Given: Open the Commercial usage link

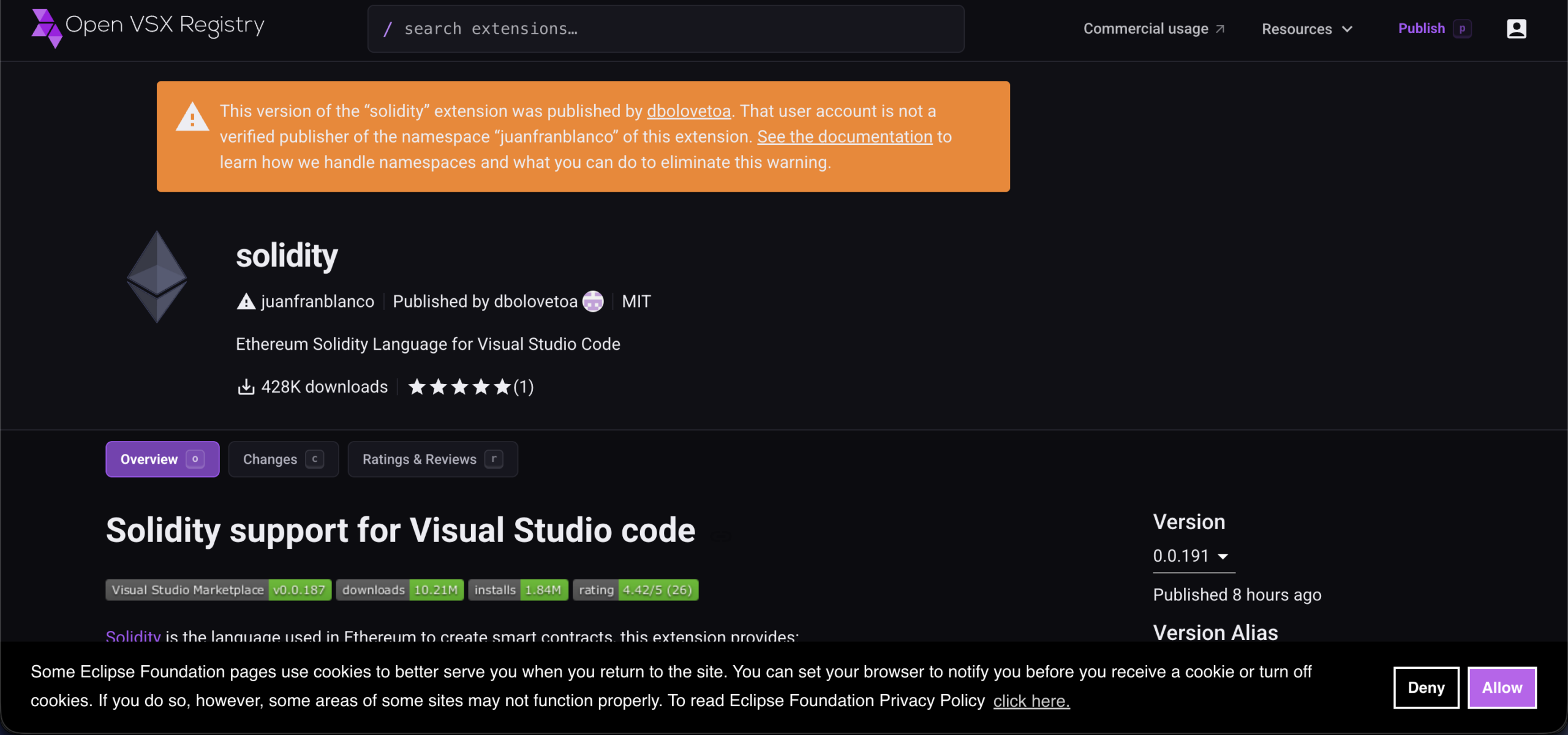Looking at the screenshot, I should click(x=1154, y=29).
